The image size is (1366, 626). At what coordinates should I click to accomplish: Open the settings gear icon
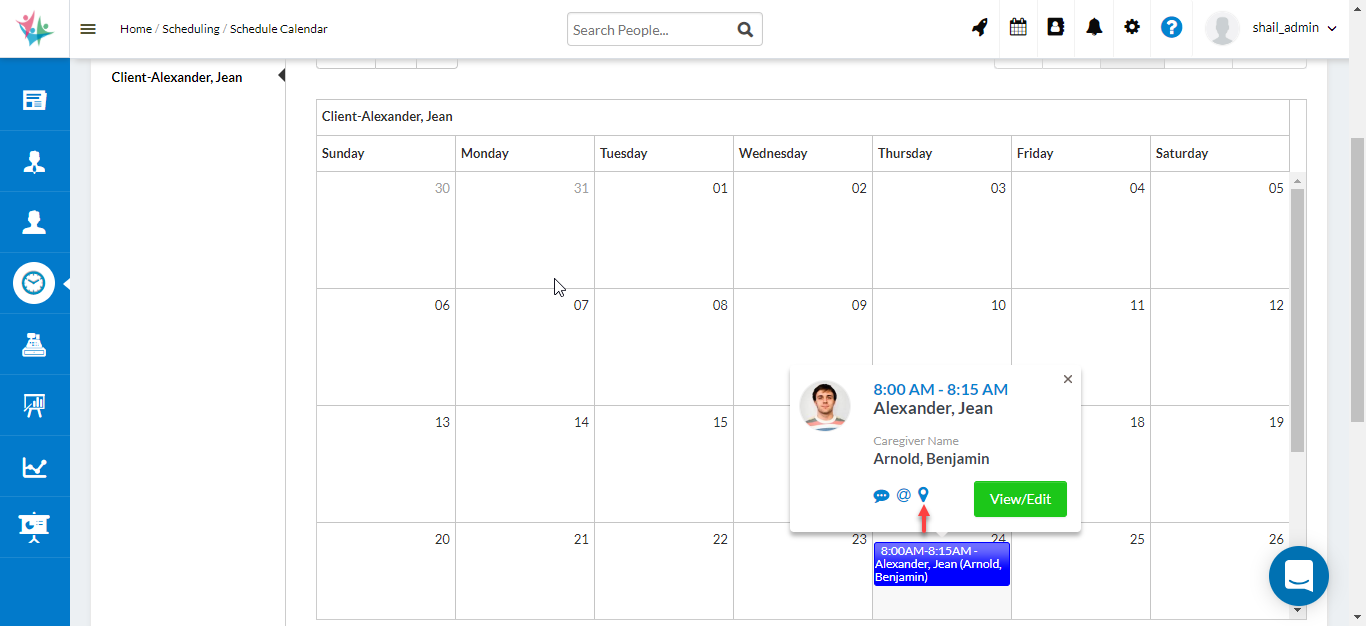click(1132, 28)
